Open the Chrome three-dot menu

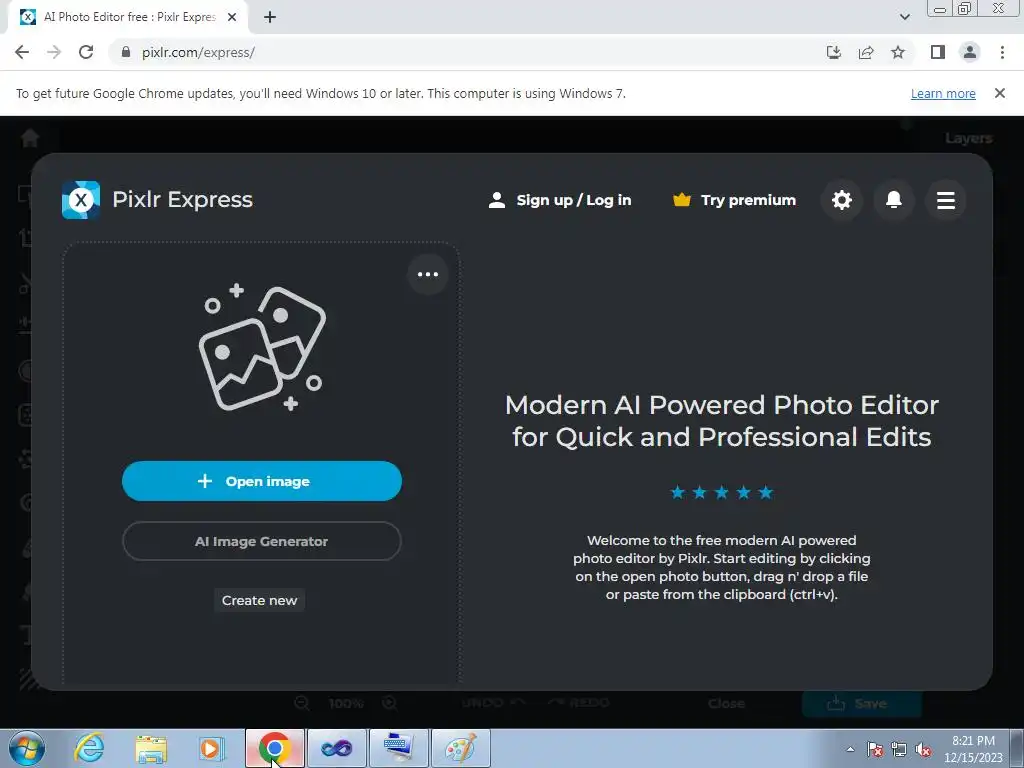point(1002,52)
